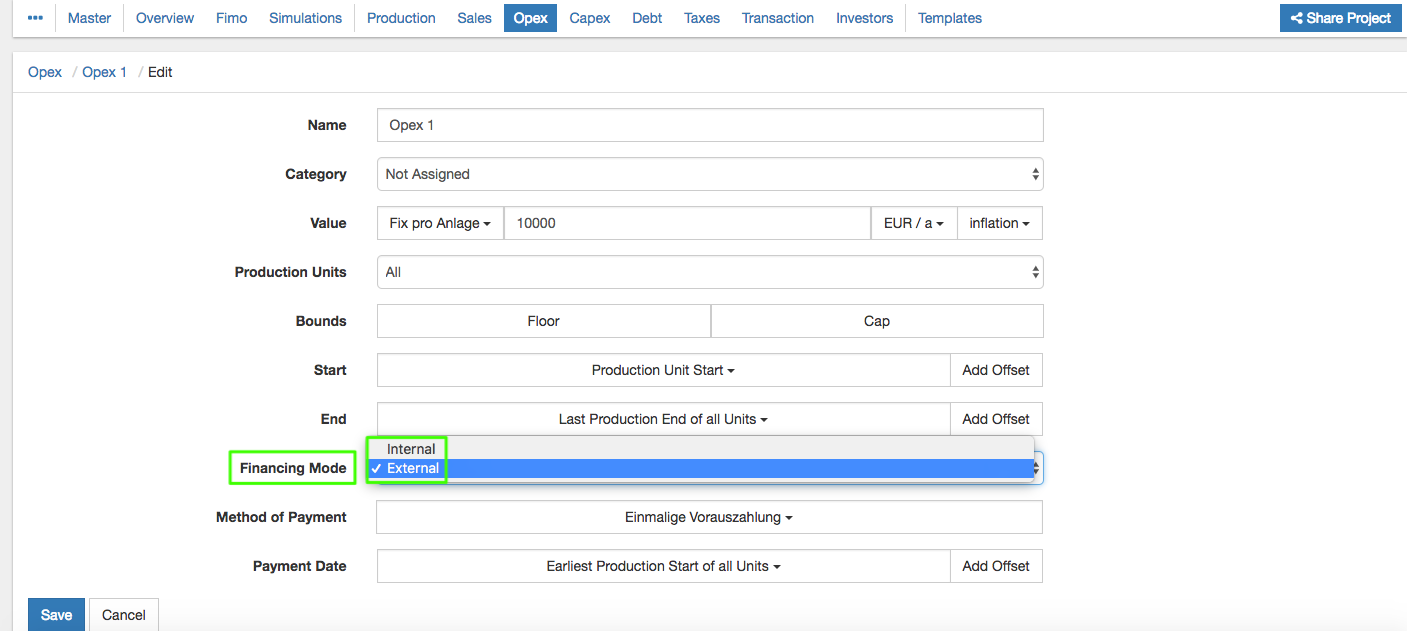Switch to the Capex tab
Image resolution: width=1407 pixels, height=631 pixels.
590,18
